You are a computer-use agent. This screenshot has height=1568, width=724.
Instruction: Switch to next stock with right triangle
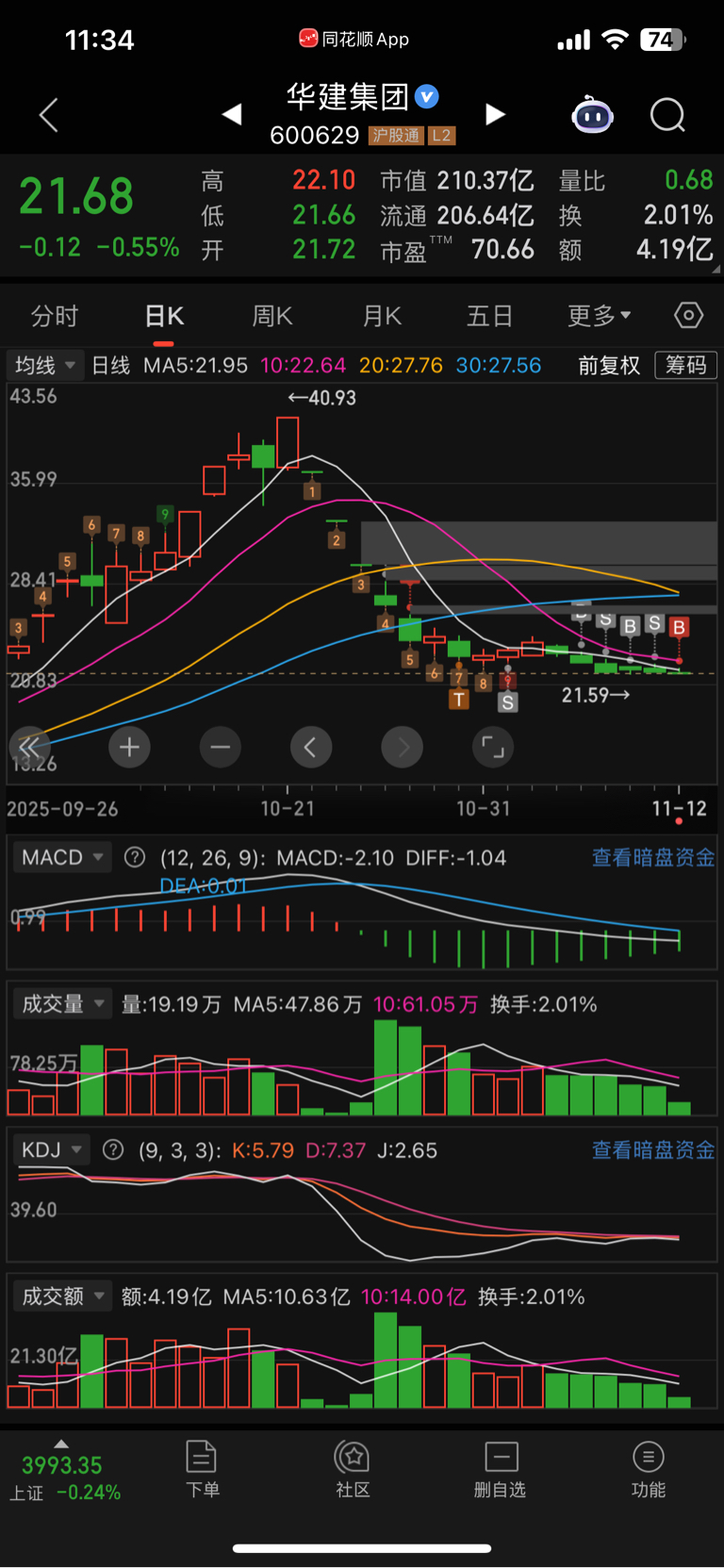[x=495, y=115]
